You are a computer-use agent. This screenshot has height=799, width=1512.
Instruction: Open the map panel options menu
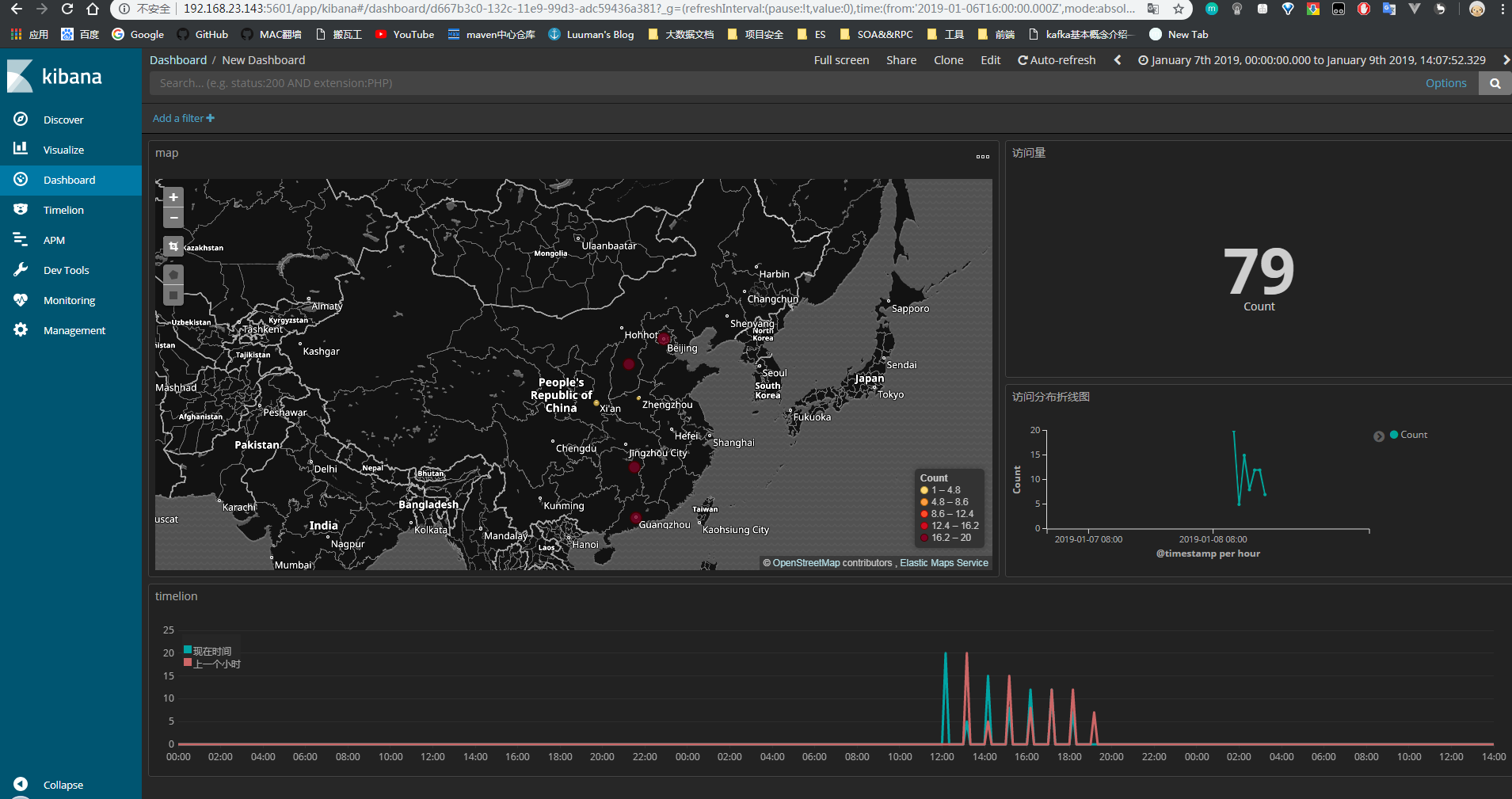pyautogui.click(x=983, y=156)
